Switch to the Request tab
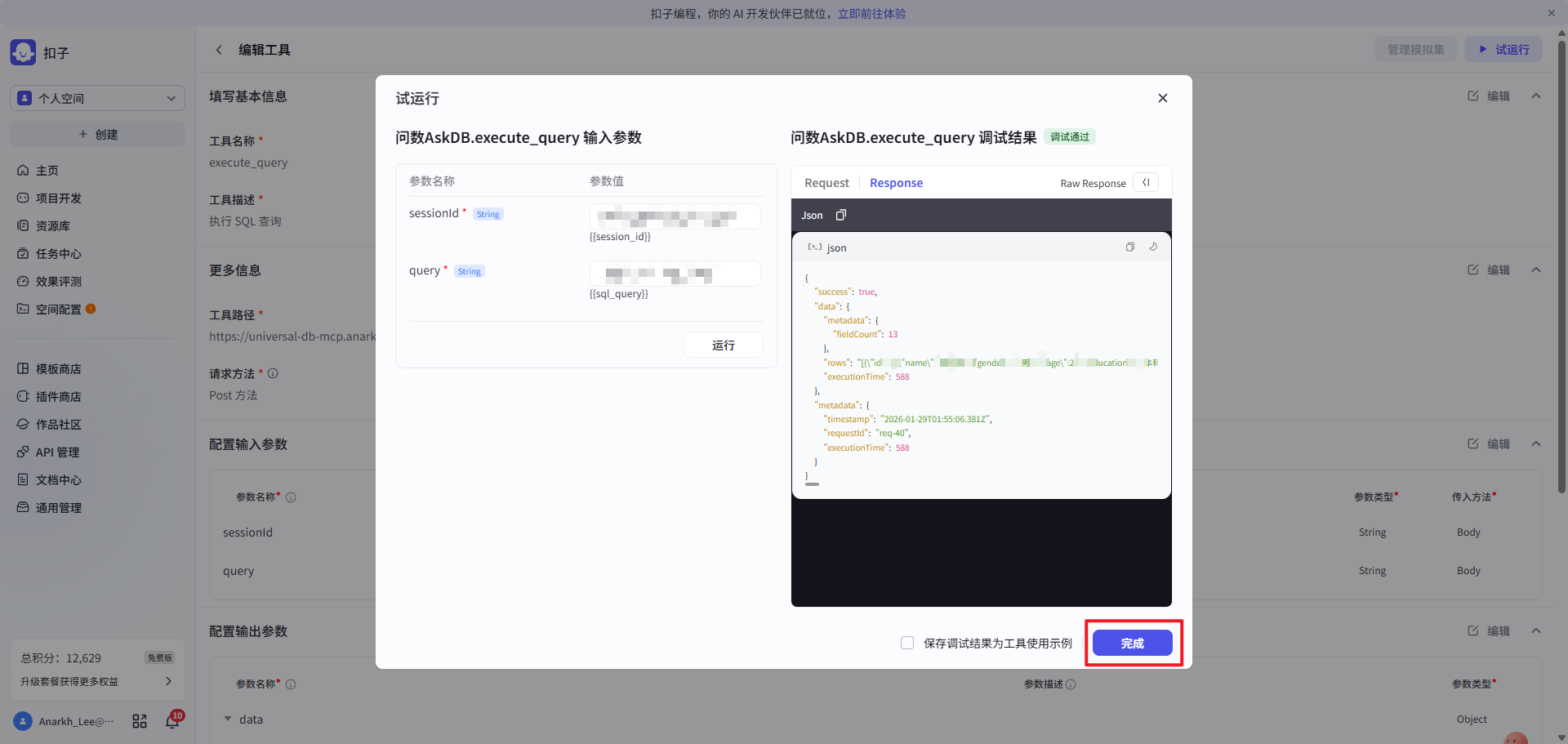The width and height of the screenshot is (1568, 744). tap(826, 183)
